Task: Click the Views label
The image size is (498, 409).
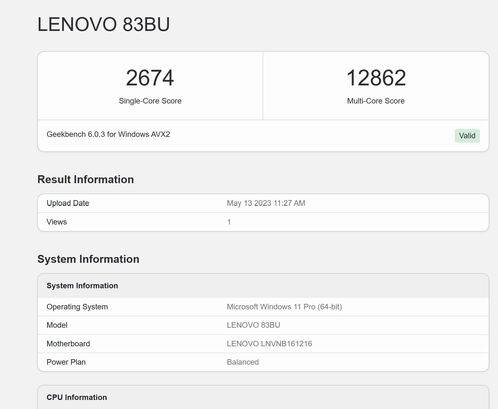Action: click(x=57, y=222)
